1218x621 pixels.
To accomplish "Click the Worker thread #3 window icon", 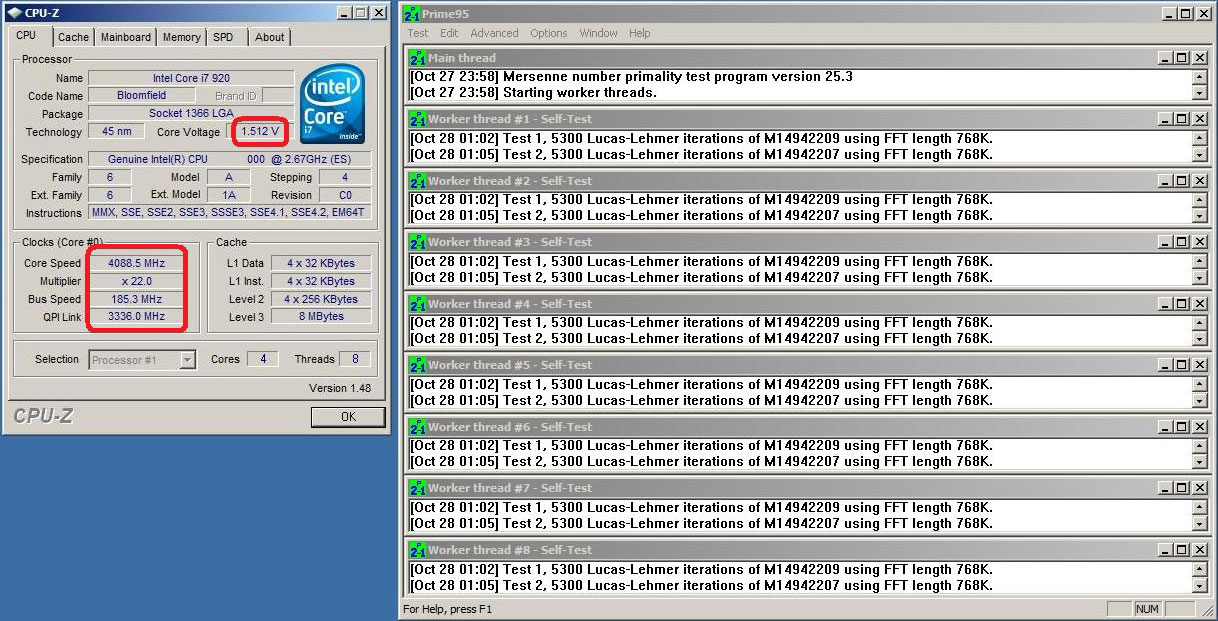I will coord(418,242).
